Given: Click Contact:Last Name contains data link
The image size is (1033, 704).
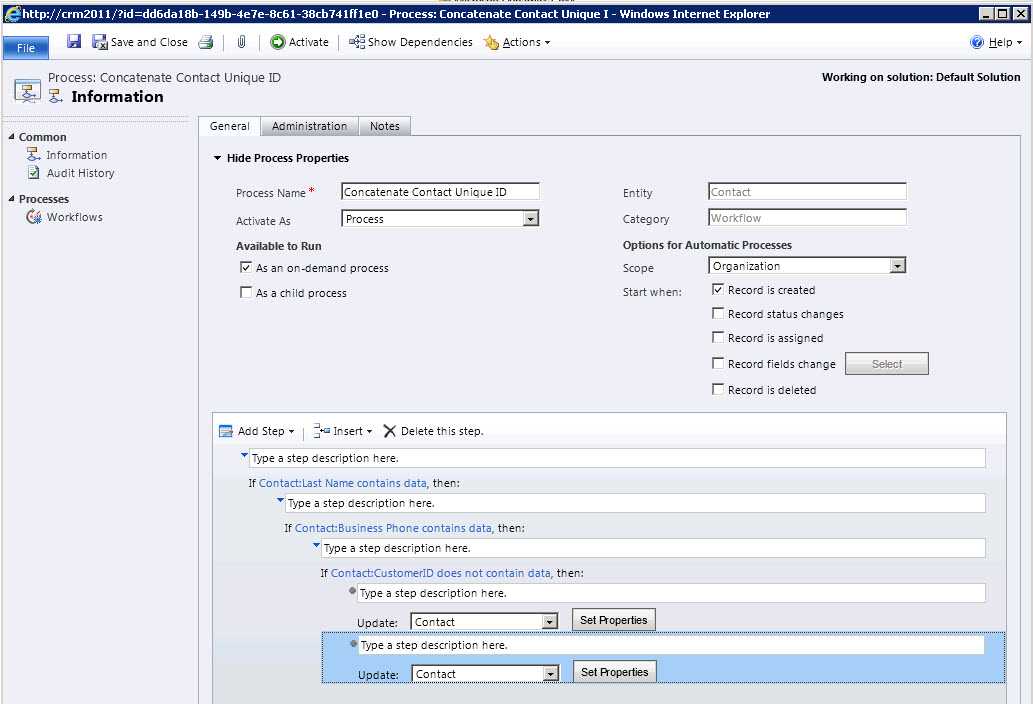Looking at the screenshot, I should click(343, 483).
